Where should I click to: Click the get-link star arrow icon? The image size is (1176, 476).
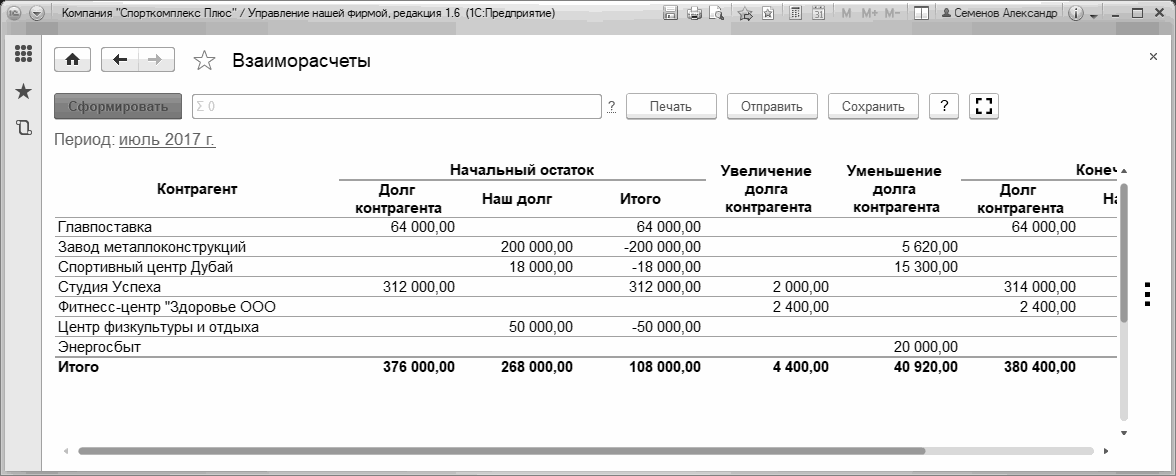[744, 13]
